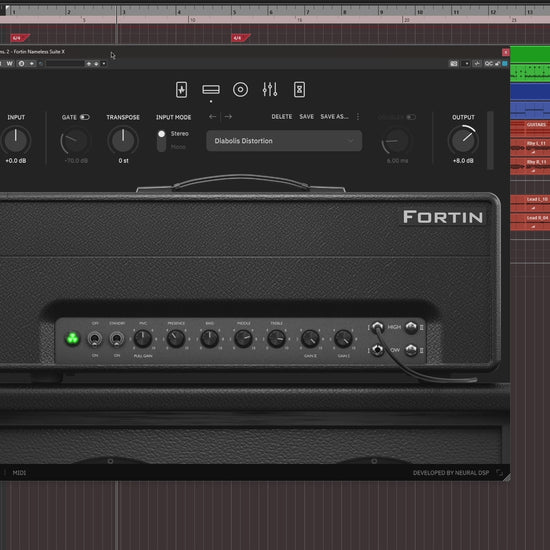
Task: Click the INPUT gain knob
Action: click(x=16, y=140)
